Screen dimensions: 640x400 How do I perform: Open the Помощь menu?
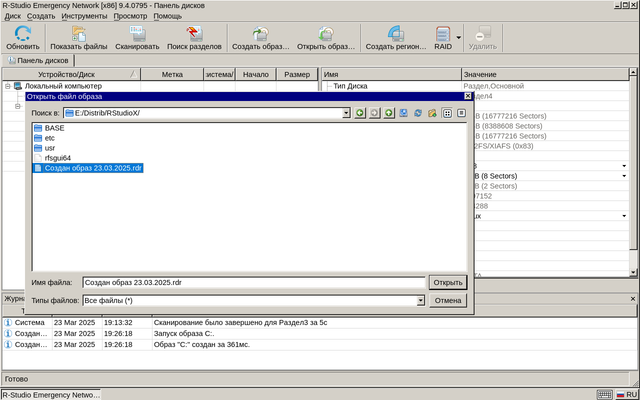(x=167, y=16)
